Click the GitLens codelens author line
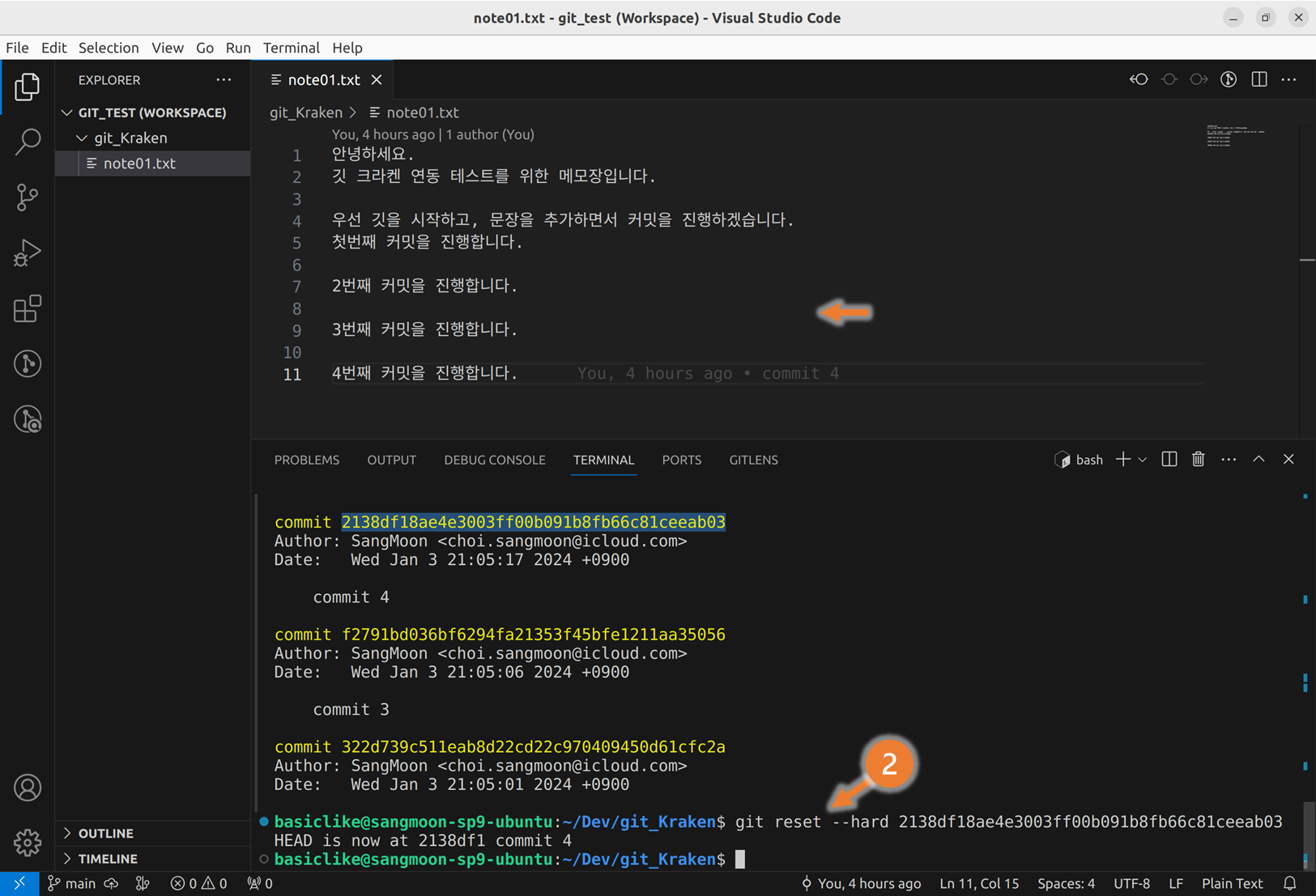This screenshot has height=896, width=1316. click(433, 134)
